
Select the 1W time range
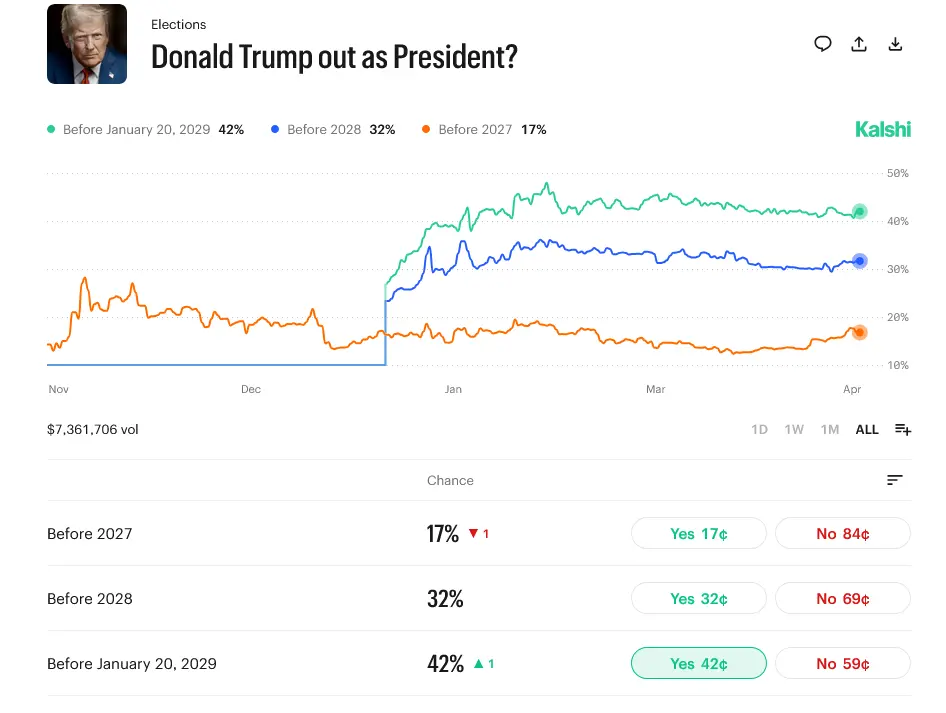coord(794,430)
